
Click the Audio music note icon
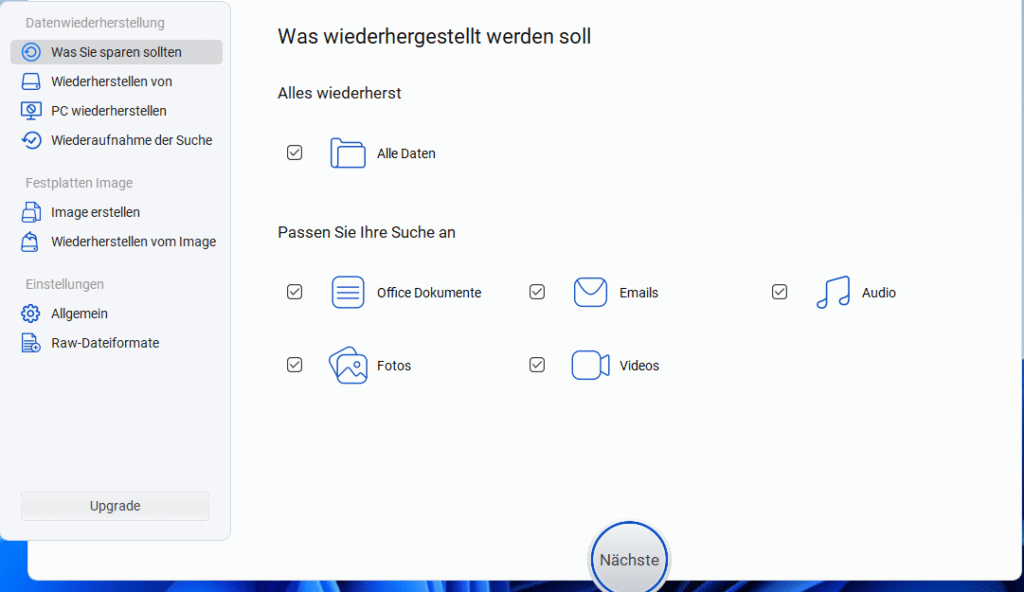click(832, 293)
